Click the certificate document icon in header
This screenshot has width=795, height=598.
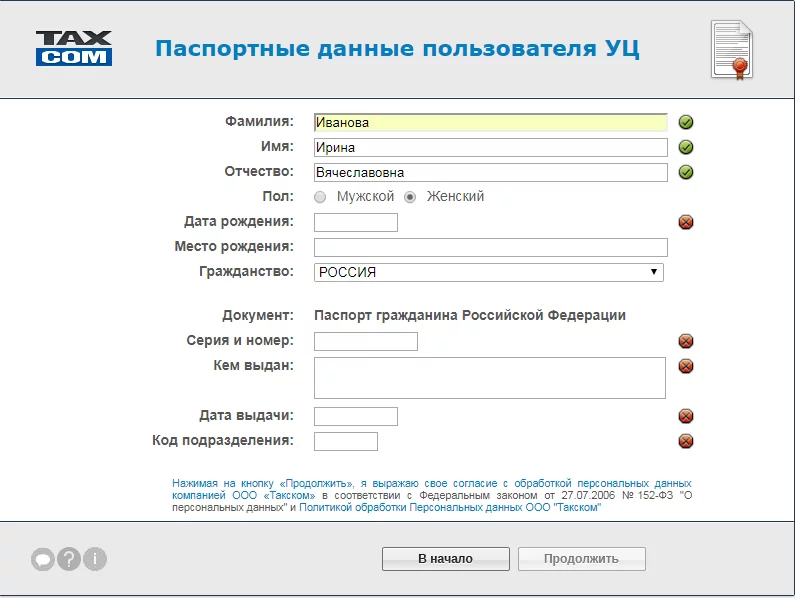(x=731, y=49)
